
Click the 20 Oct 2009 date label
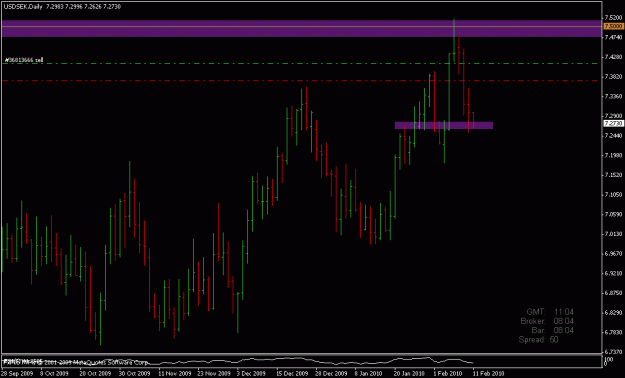tap(94, 374)
